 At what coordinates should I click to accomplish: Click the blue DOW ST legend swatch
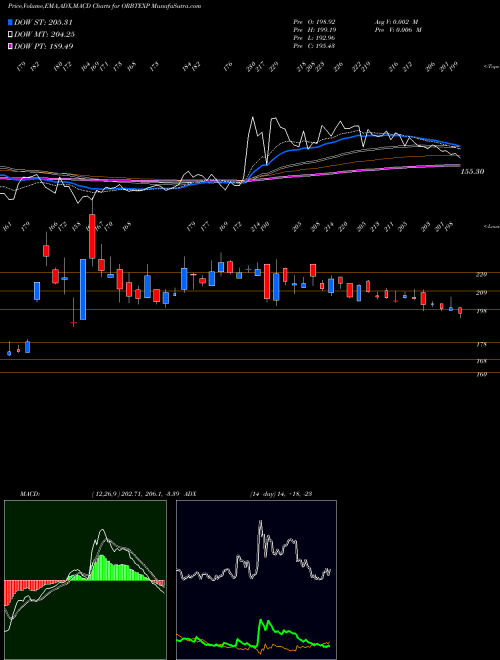coord(10,22)
